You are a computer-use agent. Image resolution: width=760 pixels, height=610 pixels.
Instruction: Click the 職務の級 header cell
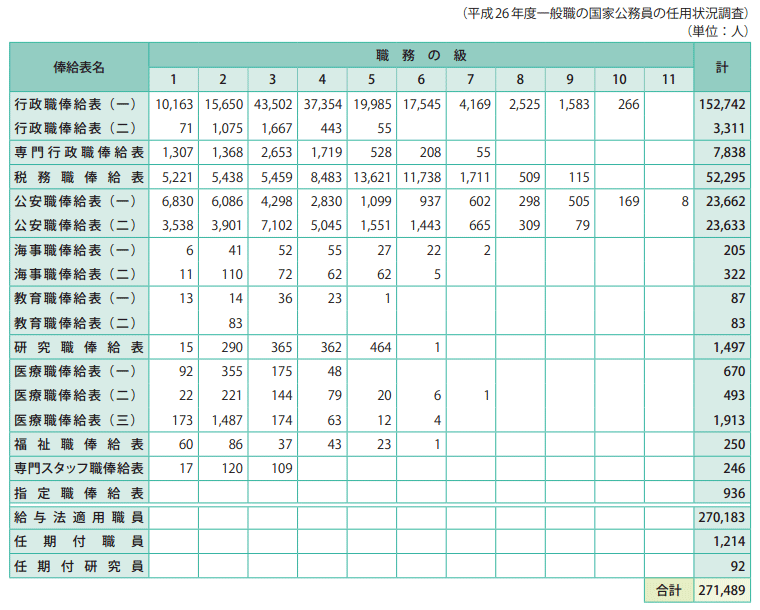(x=421, y=55)
